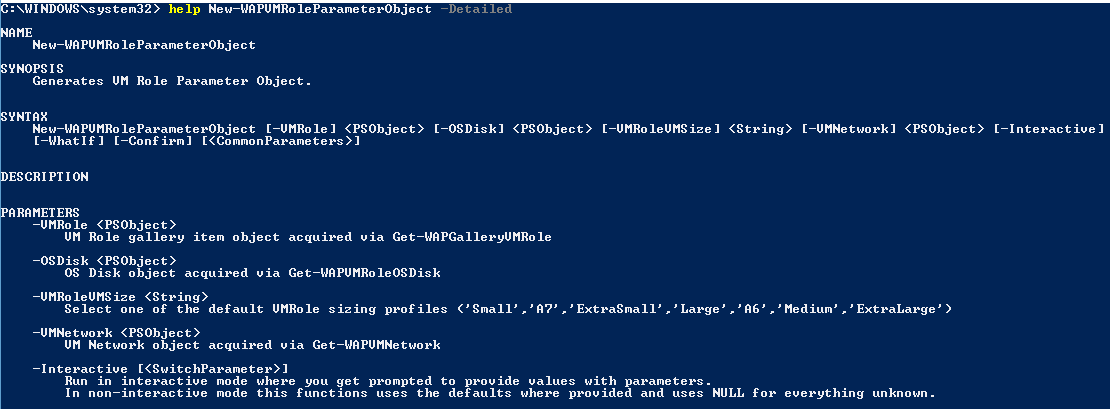The image size is (1110, 409).
Task: Select the NAME section heading
Action: point(17,33)
